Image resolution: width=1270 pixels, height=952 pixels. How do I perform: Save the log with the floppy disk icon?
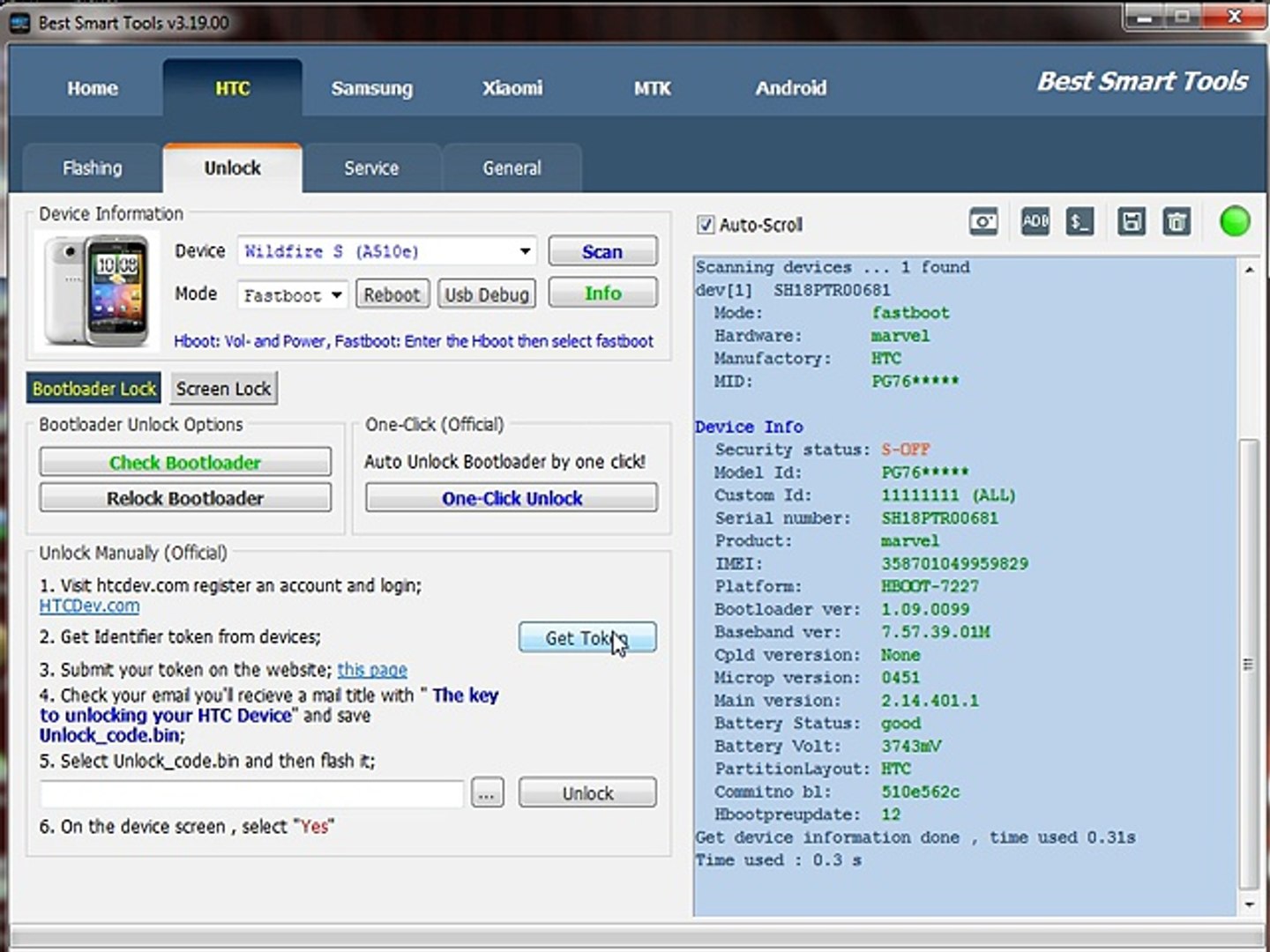click(x=1131, y=222)
